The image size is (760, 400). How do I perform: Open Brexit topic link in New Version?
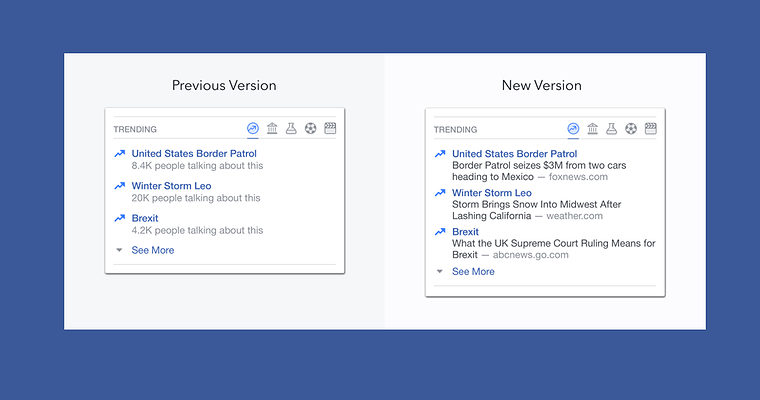click(465, 232)
